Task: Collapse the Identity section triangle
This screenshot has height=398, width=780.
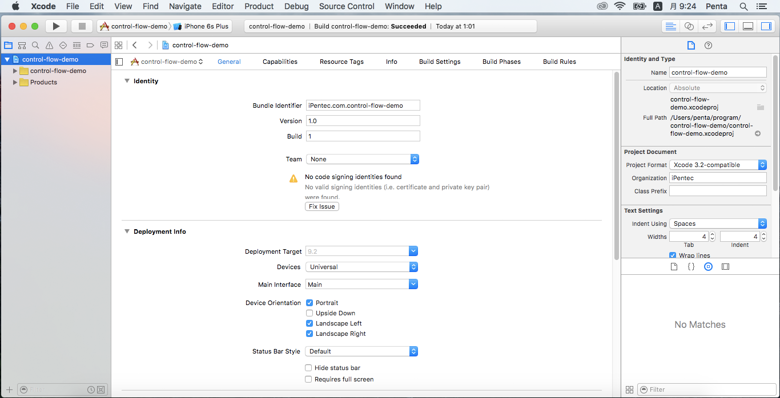Action: click(x=127, y=81)
